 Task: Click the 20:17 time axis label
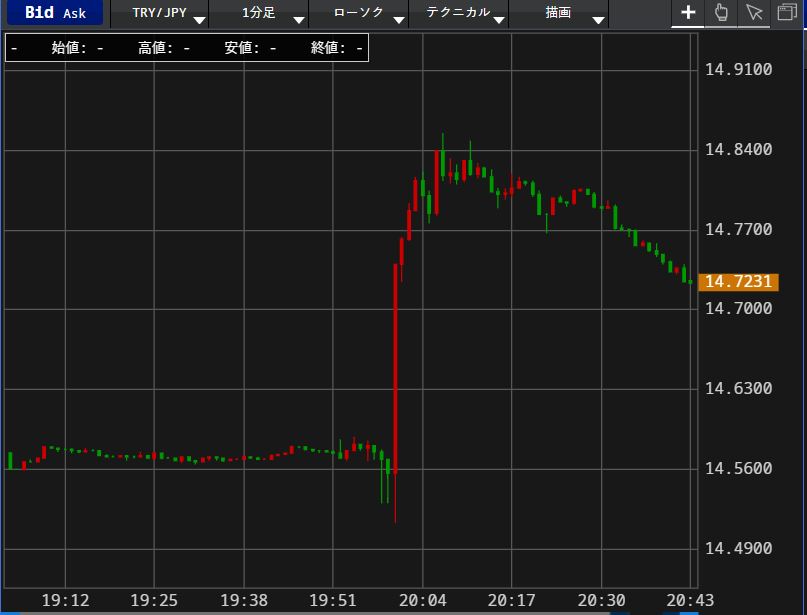click(512, 601)
